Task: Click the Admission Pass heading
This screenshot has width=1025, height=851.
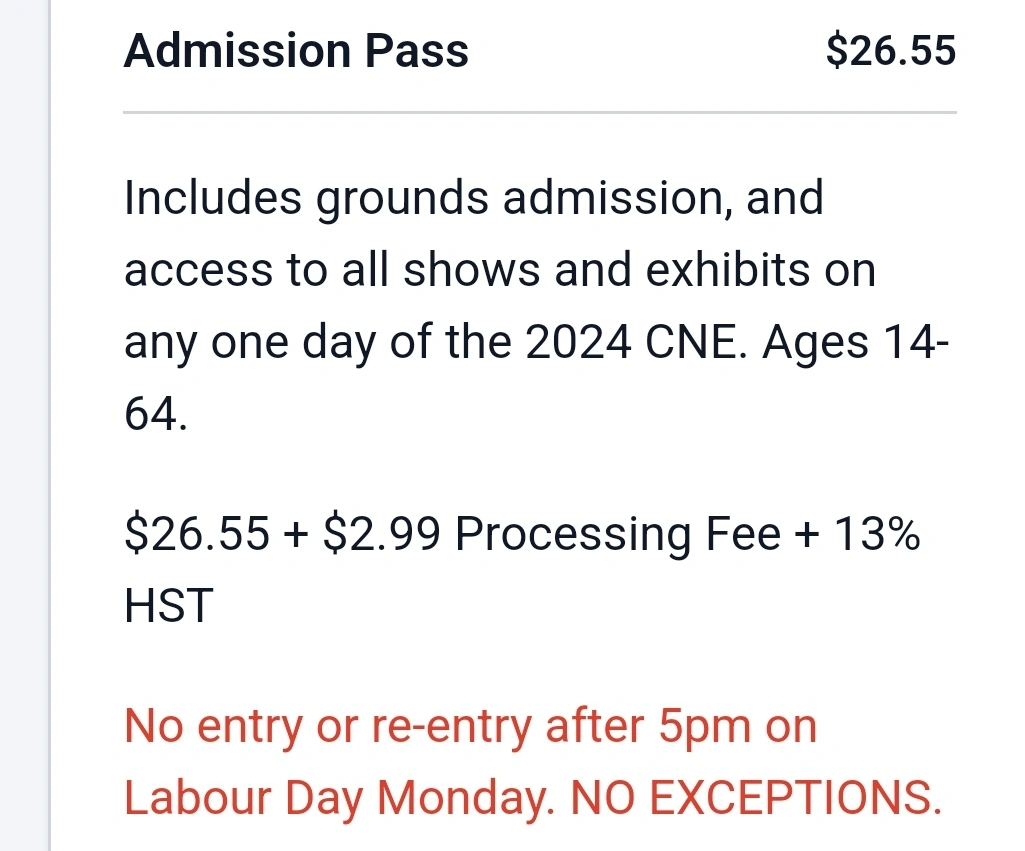Action: 296,51
